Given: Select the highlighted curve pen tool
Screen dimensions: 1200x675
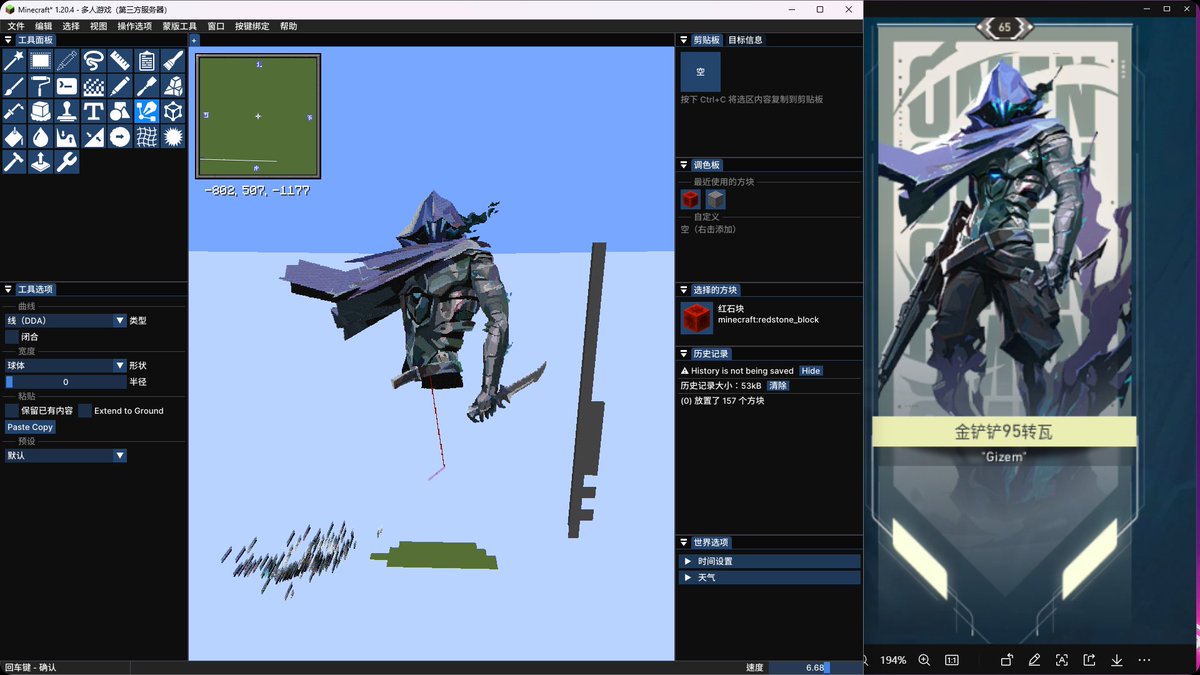Looking at the screenshot, I should [x=147, y=110].
